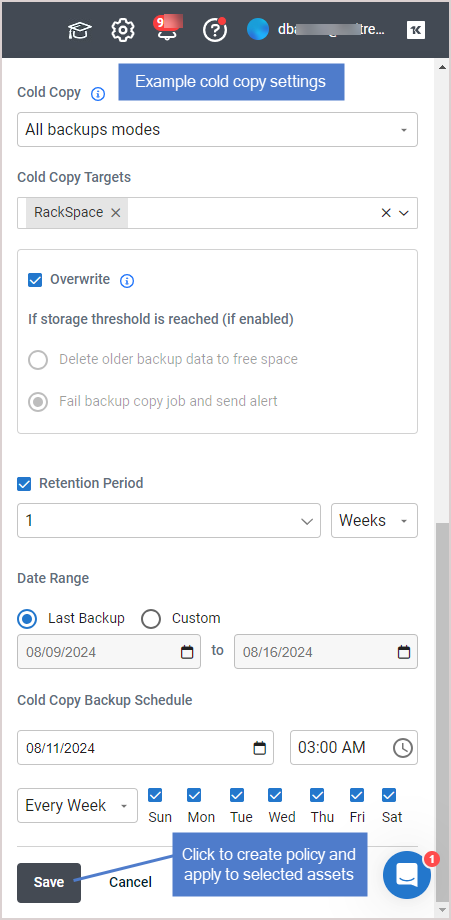Uncheck the Overwrite checkbox
Viewport: 451px width, 920px height.
point(35,280)
